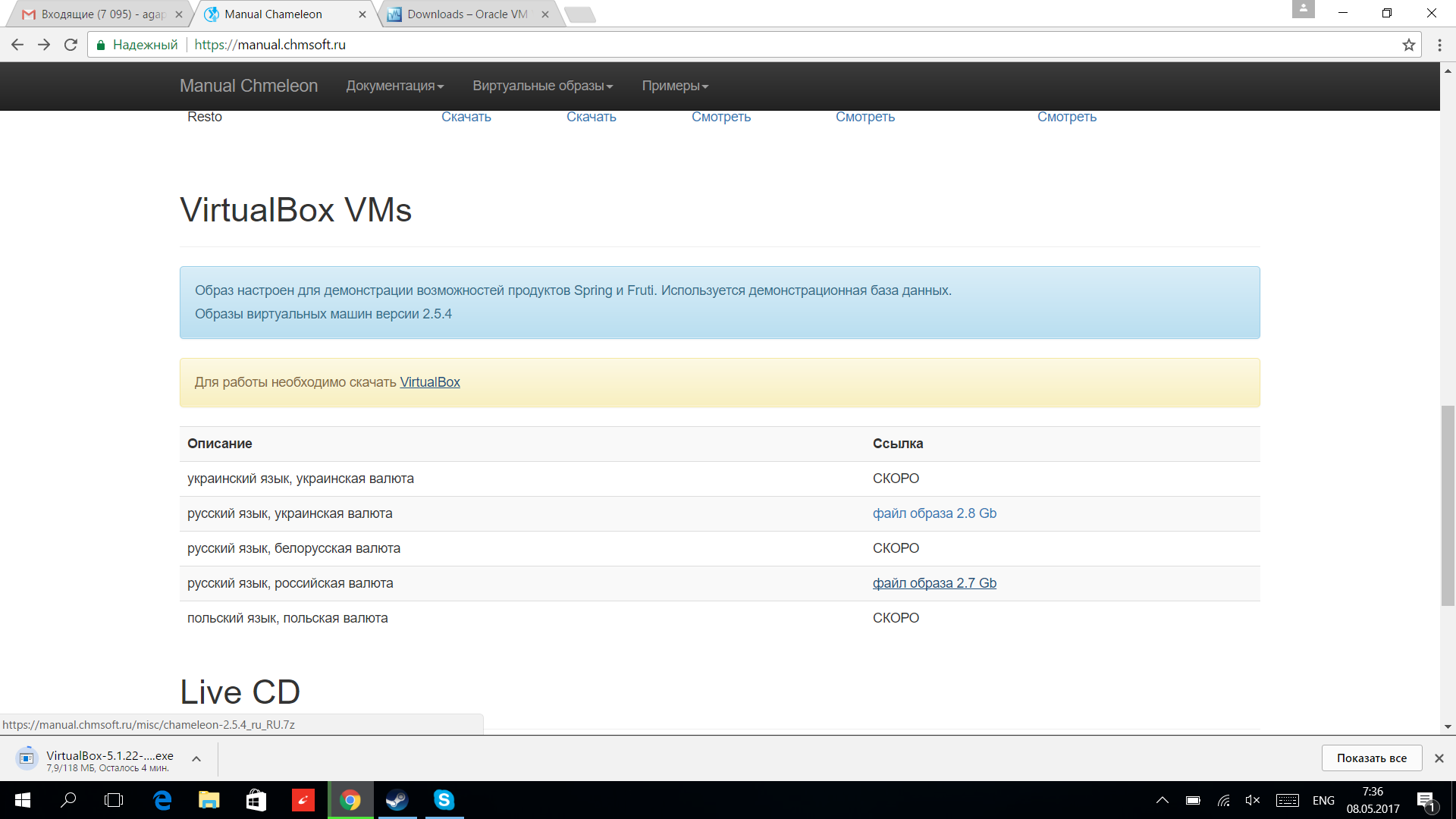Click the scrollbar down arrow

point(1448,726)
